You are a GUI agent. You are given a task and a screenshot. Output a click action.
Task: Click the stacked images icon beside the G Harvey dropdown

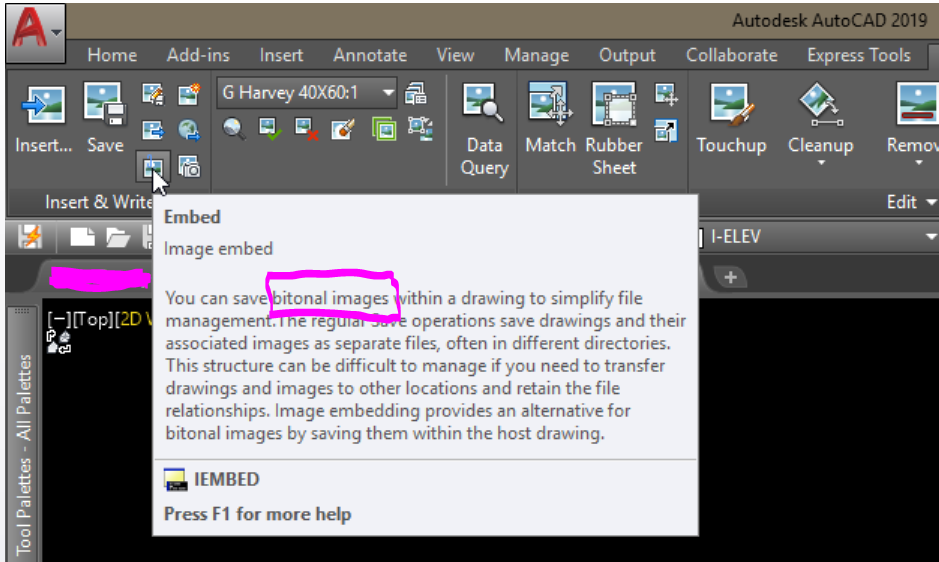click(416, 93)
